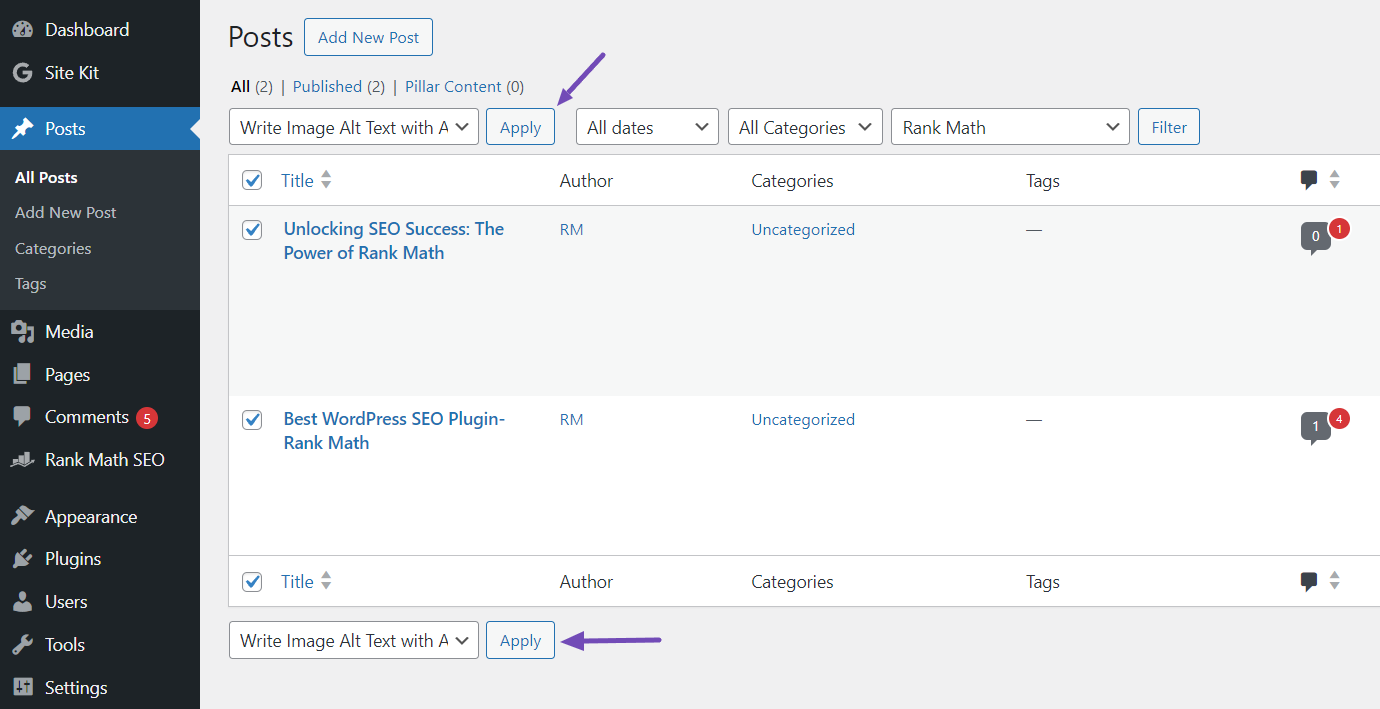Click the Dashboard gauge icon
Viewport: 1380px width, 709px height.
point(22,30)
